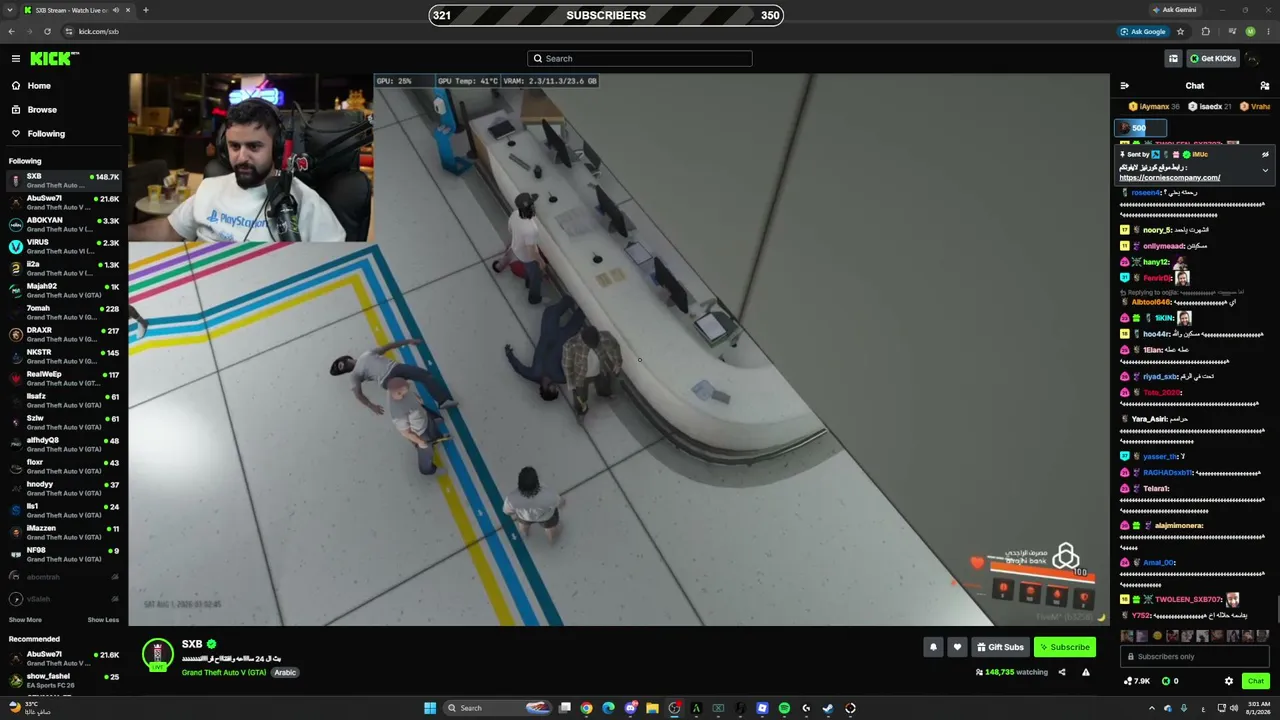Collapse the following list with Show Less
The width and height of the screenshot is (1280, 720).
pyautogui.click(x=103, y=620)
